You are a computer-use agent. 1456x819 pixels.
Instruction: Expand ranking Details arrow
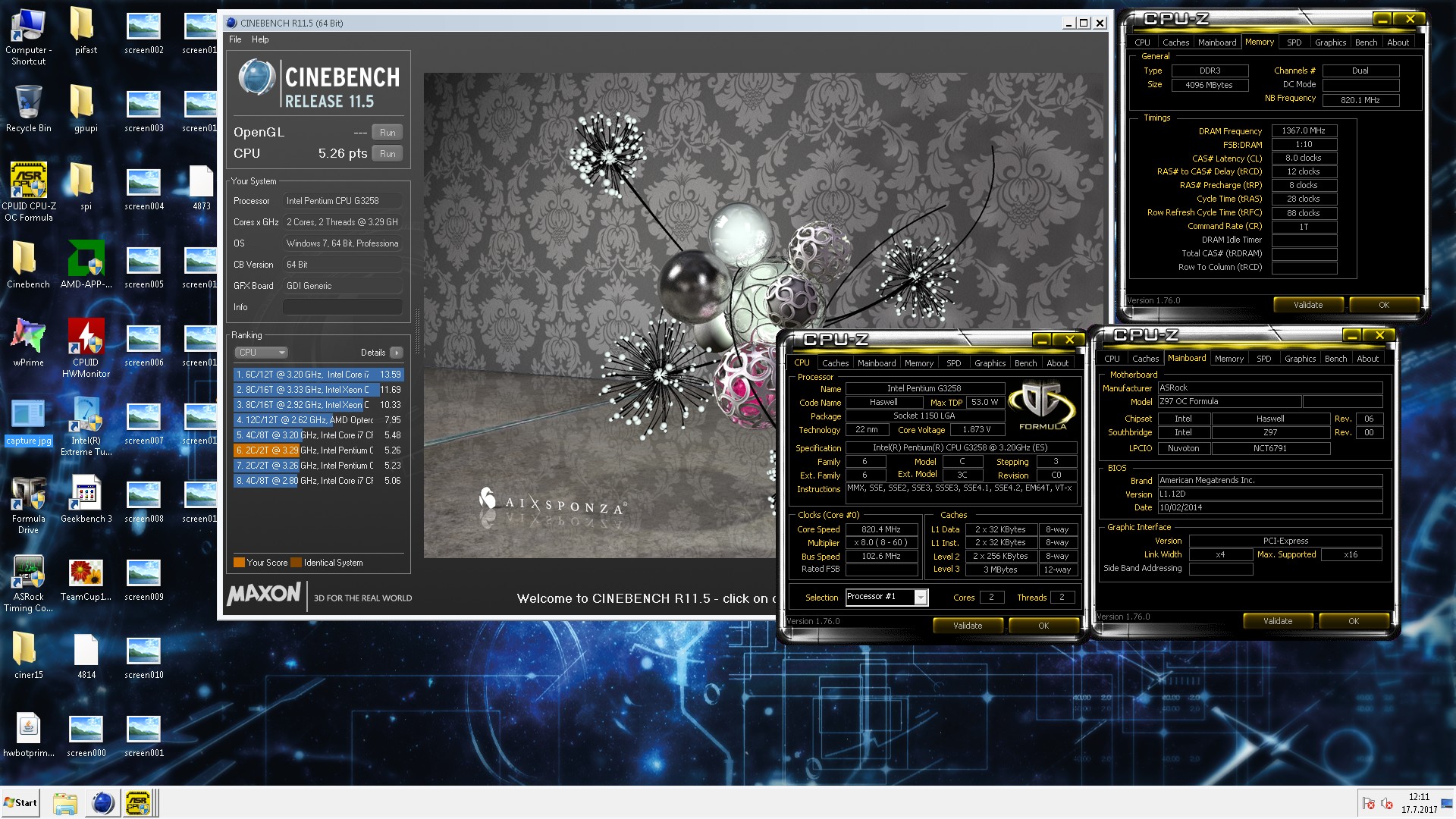click(x=397, y=353)
